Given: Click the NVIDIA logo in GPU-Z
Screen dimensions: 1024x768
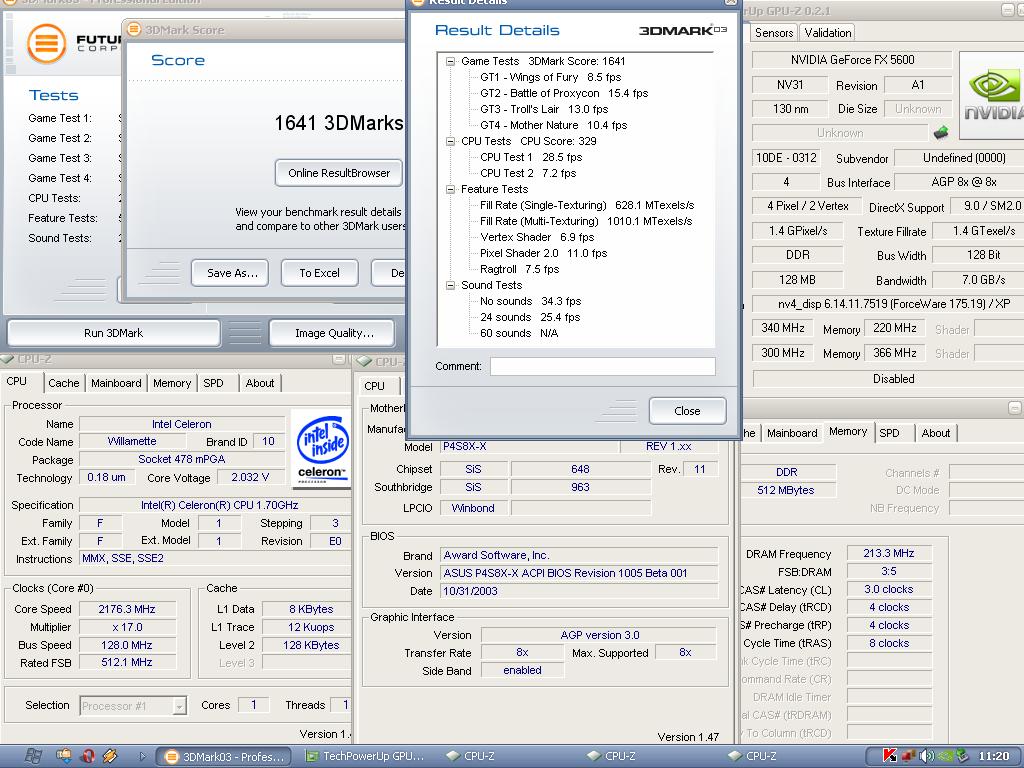Looking at the screenshot, I should click(x=991, y=95).
